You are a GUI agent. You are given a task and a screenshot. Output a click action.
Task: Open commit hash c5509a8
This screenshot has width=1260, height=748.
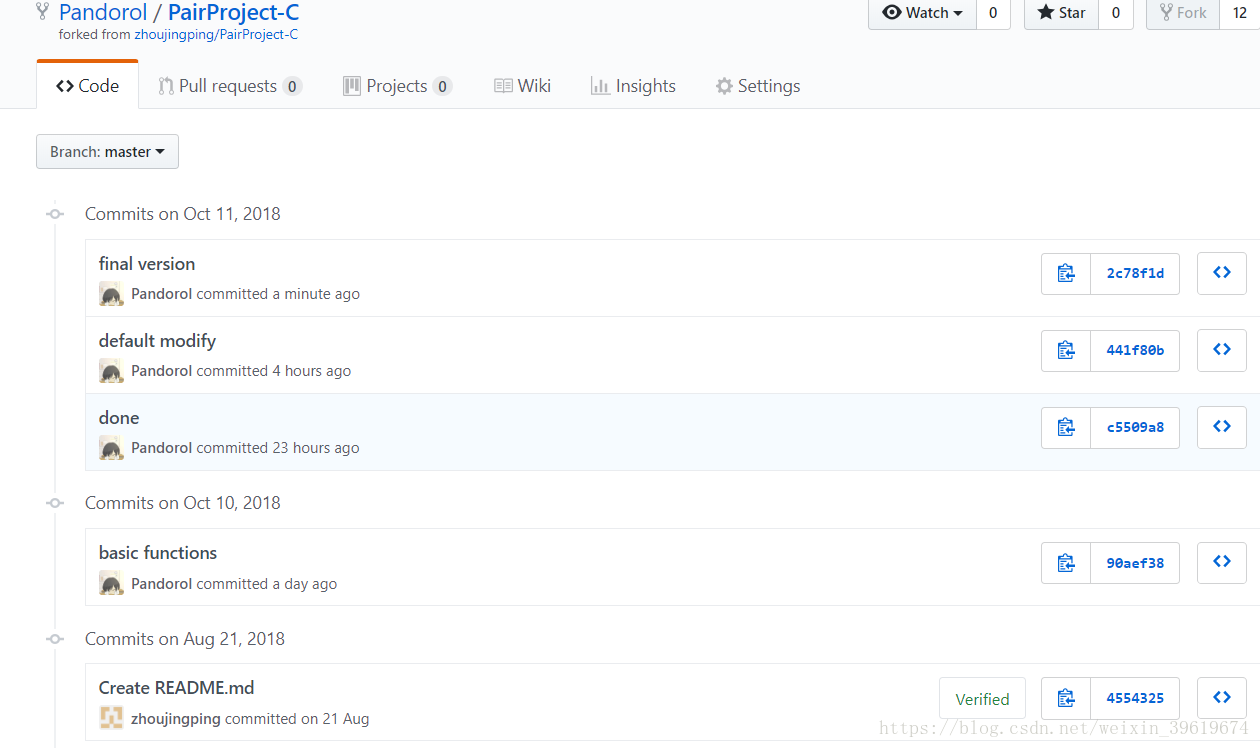1135,427
